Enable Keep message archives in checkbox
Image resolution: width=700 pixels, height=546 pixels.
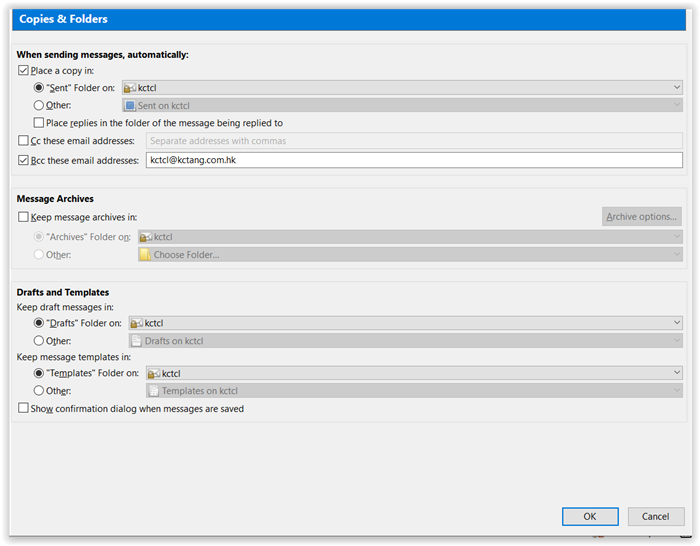tap(23, 217)
